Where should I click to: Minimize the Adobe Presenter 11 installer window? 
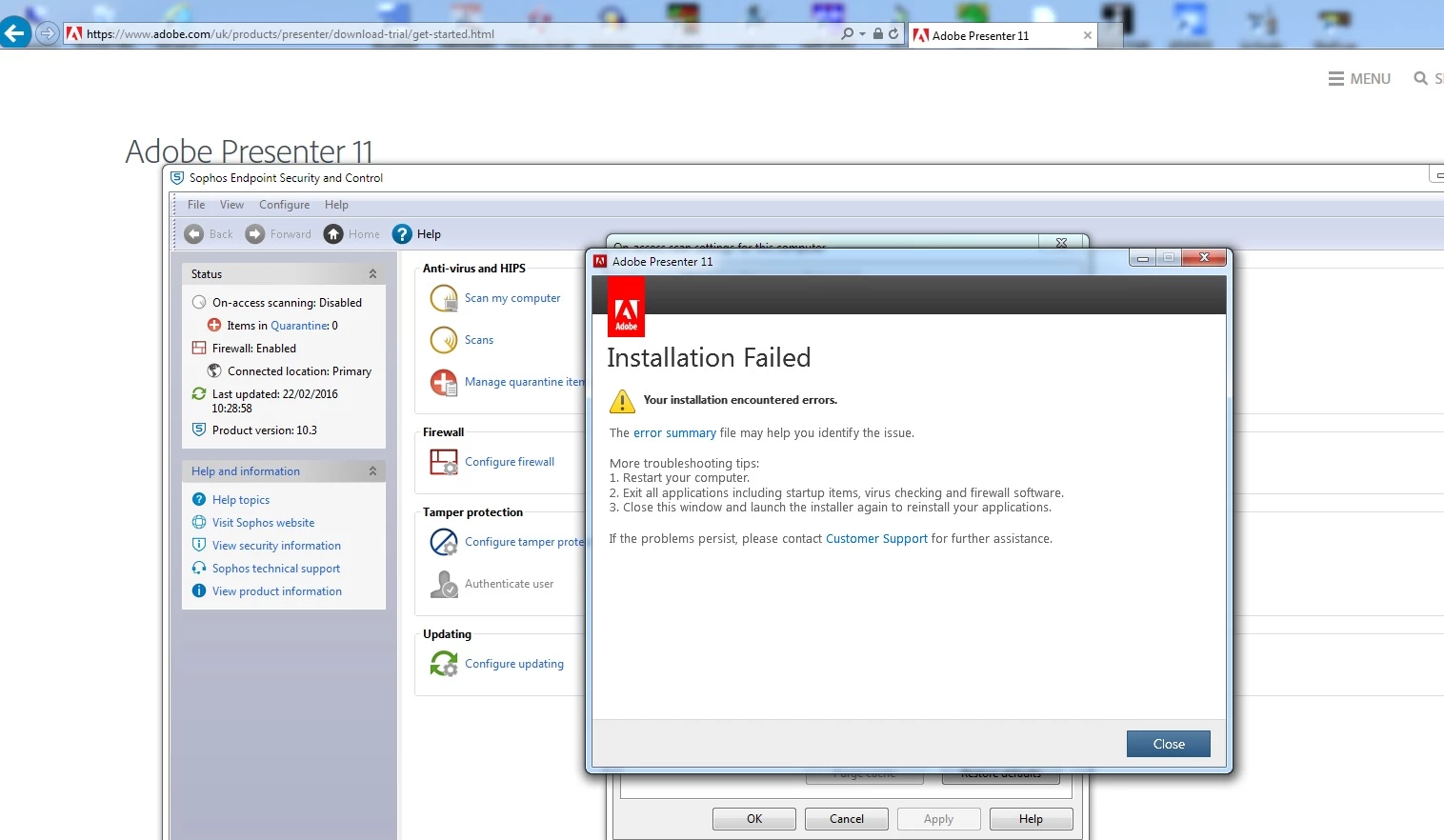1142,258
